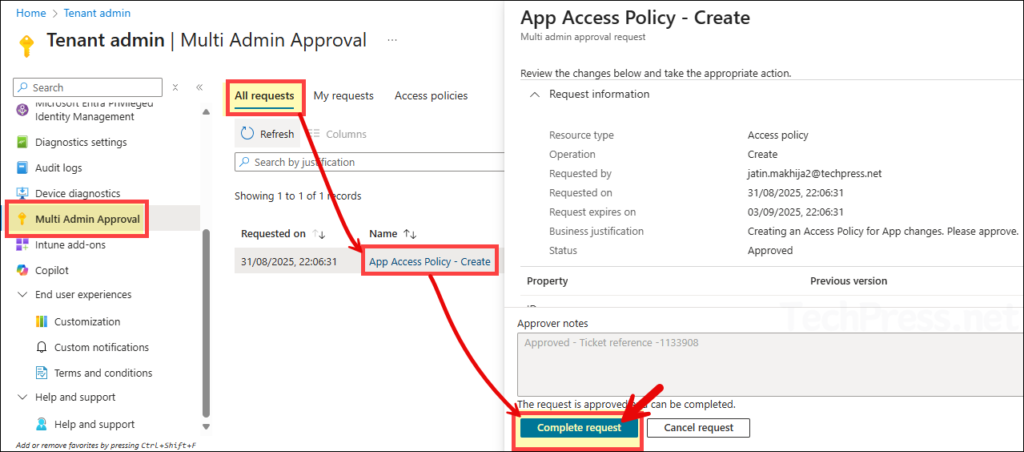Click the Status value Approved
The image size is (1024, 452).
click(770, 251)
